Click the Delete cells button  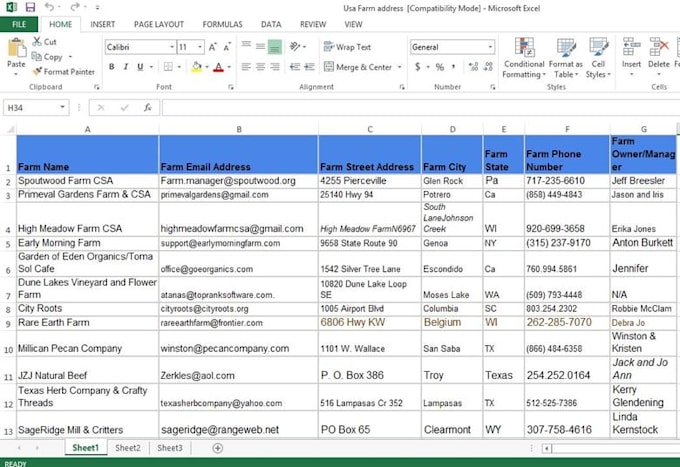(x=659, y=56)
